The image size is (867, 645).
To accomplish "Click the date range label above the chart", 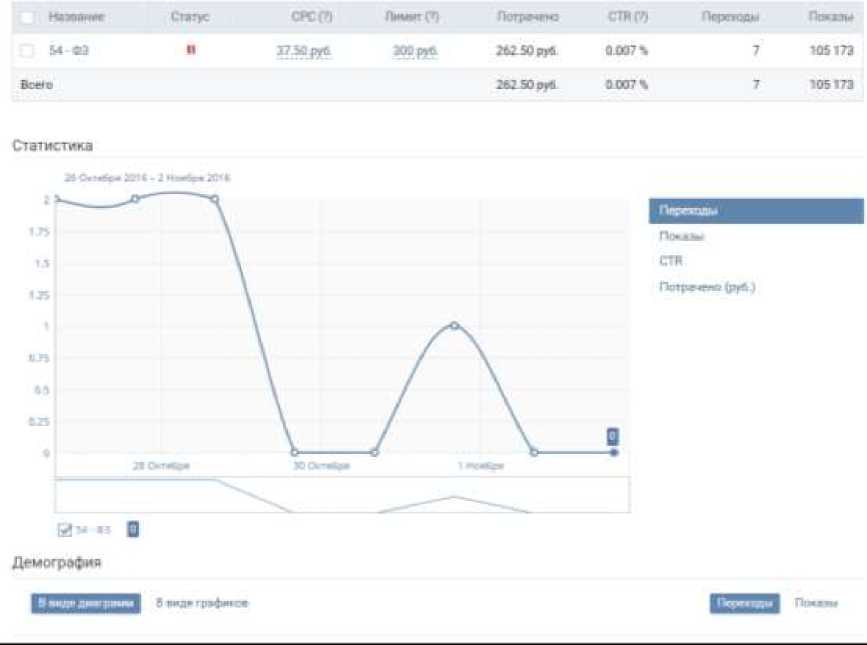I will [147, 177].
